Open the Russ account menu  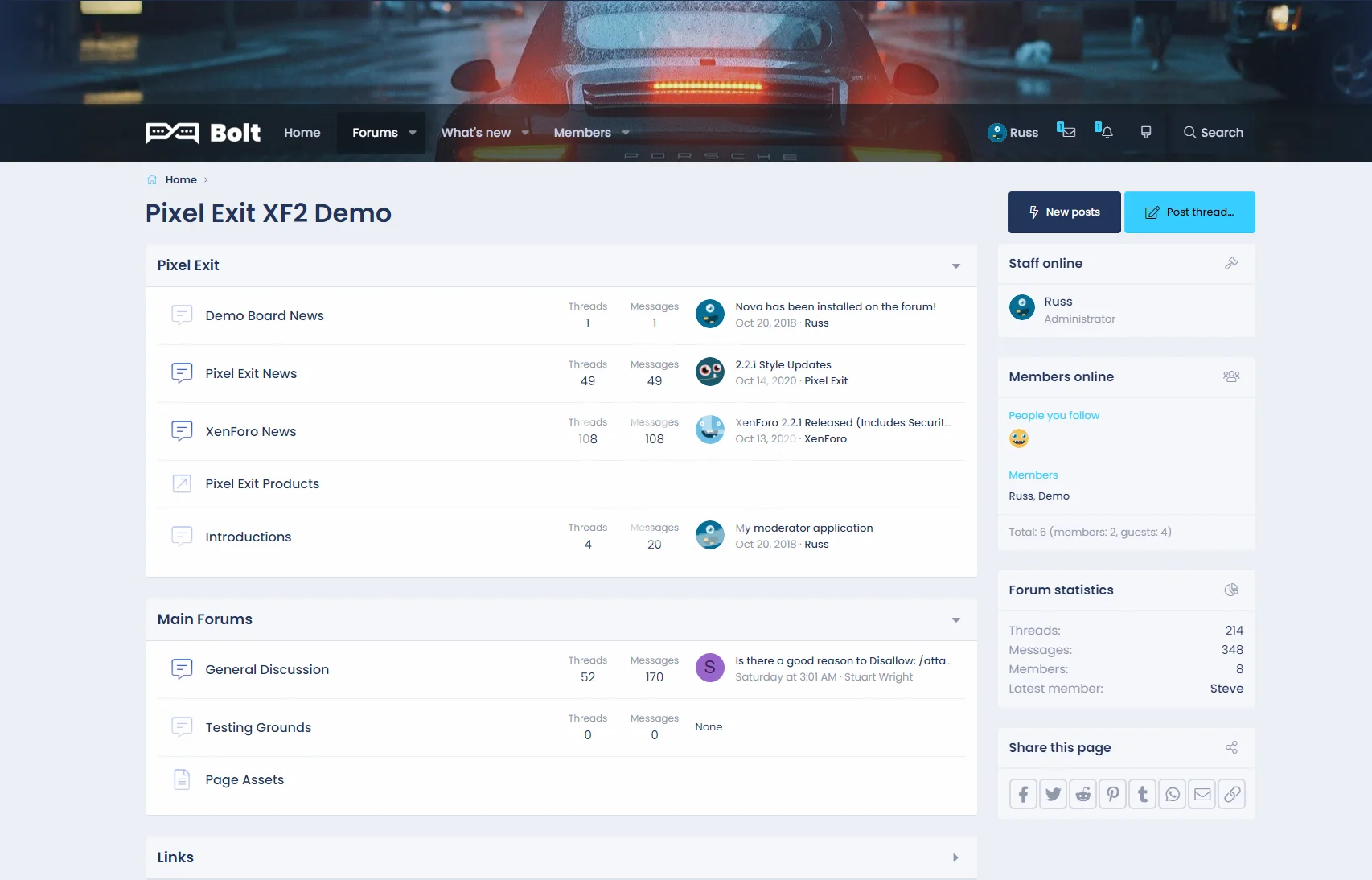coord(1013,133)
